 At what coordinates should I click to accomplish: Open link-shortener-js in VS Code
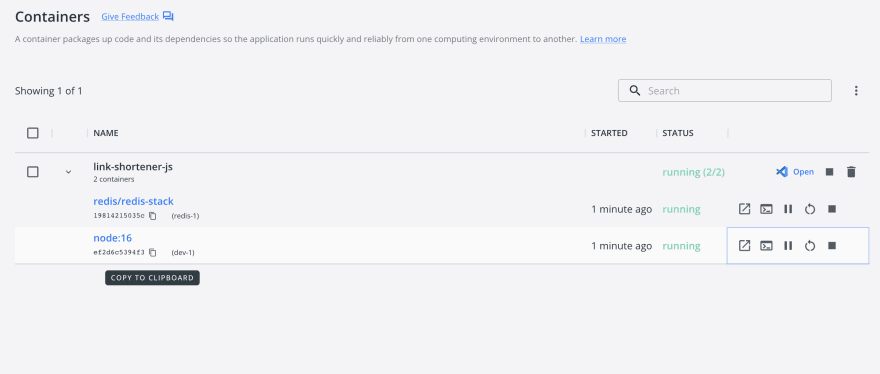click(795, 172)
